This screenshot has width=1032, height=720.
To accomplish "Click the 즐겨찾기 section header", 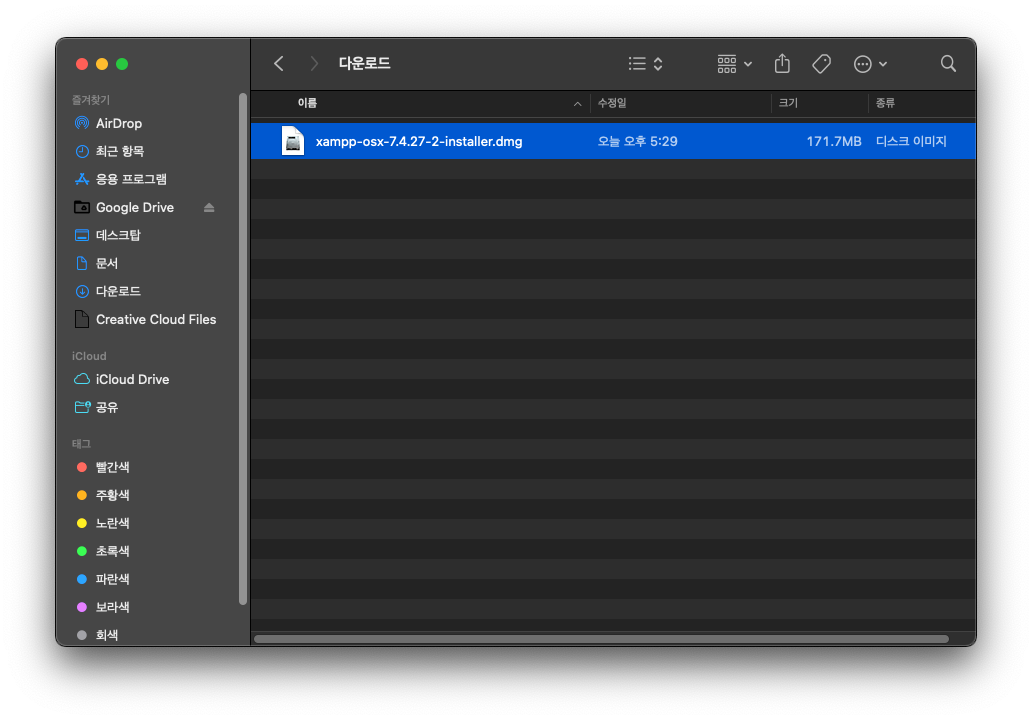I will pyautogui.click(x=91, y=100).
